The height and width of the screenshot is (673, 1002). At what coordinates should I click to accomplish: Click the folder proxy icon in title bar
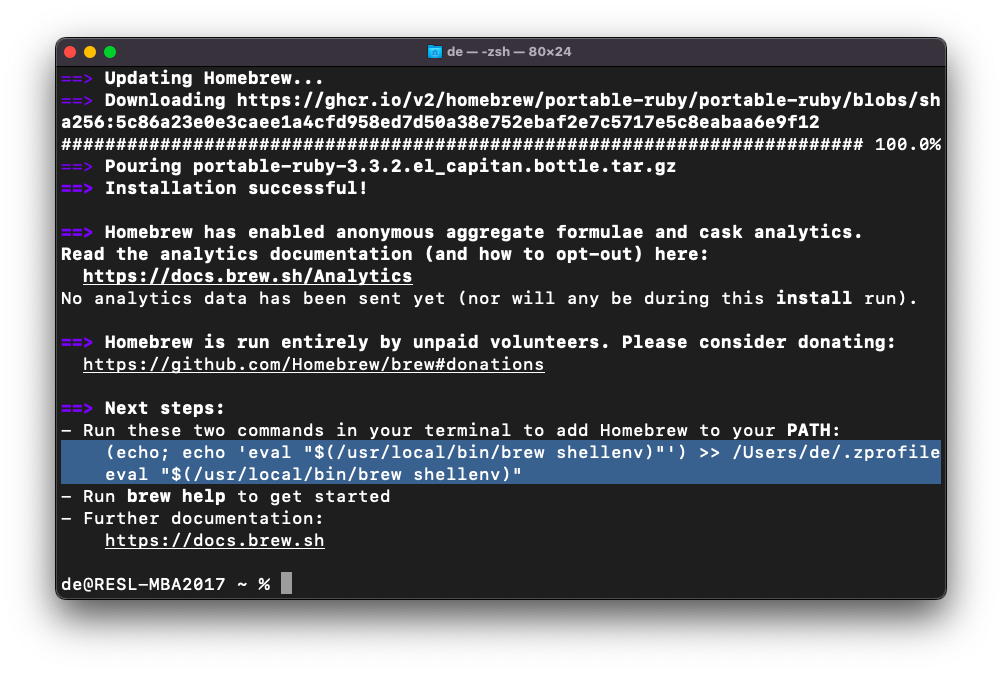(435, 52)
